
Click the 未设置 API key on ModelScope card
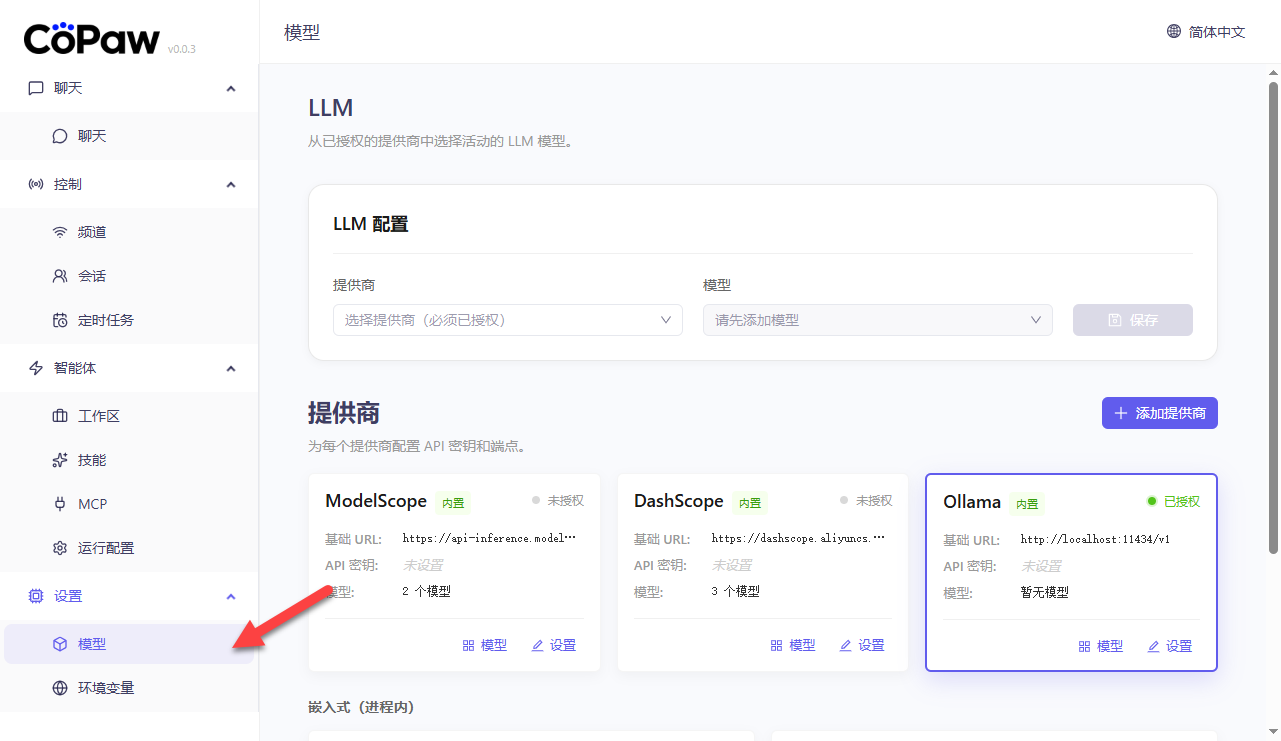(423, 565)
